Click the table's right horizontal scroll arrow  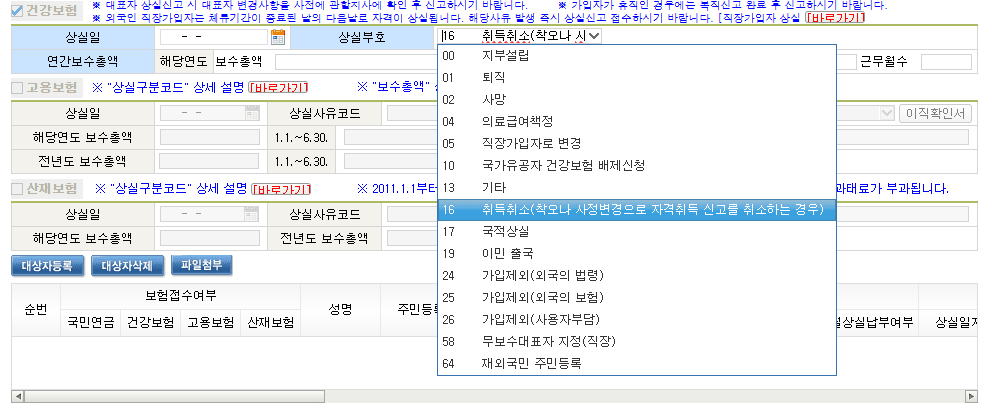click(971, 396)
